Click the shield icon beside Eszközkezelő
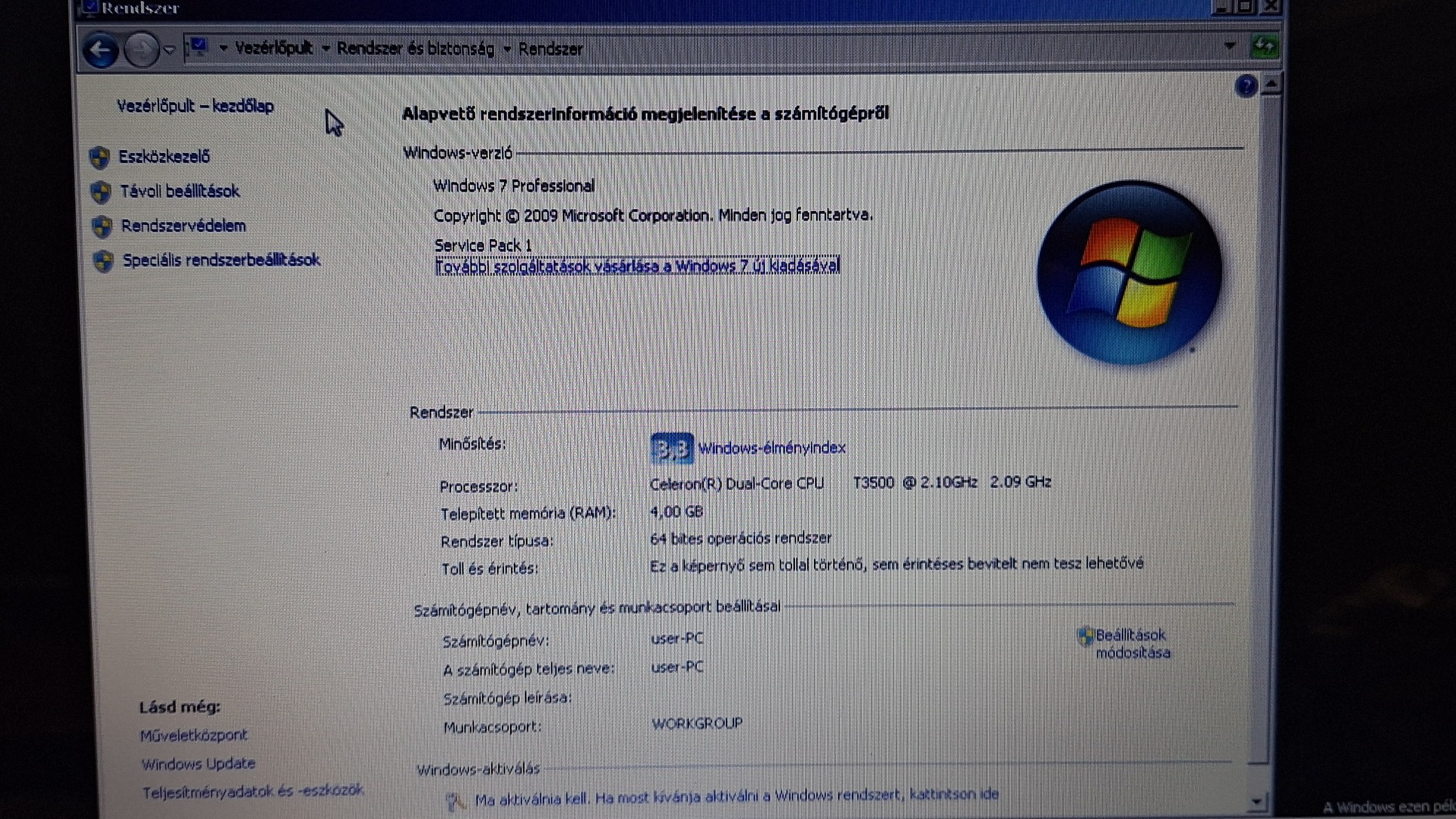Viewport: 1456px width, 819px height. pos(100,158)
